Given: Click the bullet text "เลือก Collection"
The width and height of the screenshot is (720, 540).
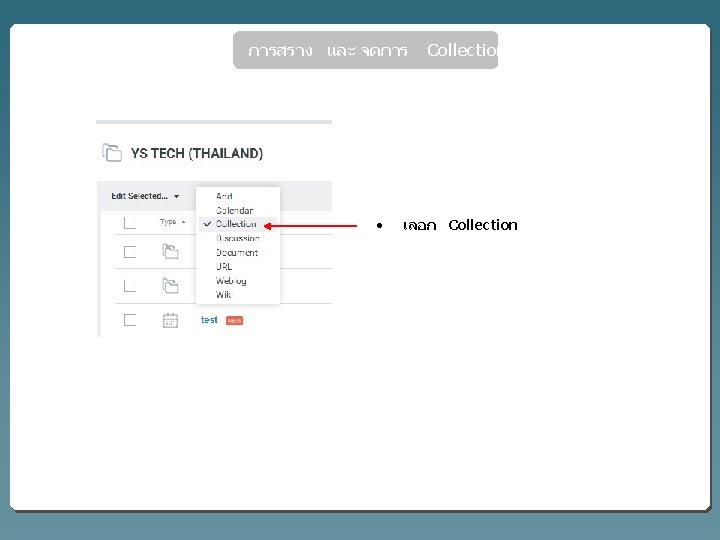Looking at the screenshot, I should pyautogui.click(x=460, y=225).
